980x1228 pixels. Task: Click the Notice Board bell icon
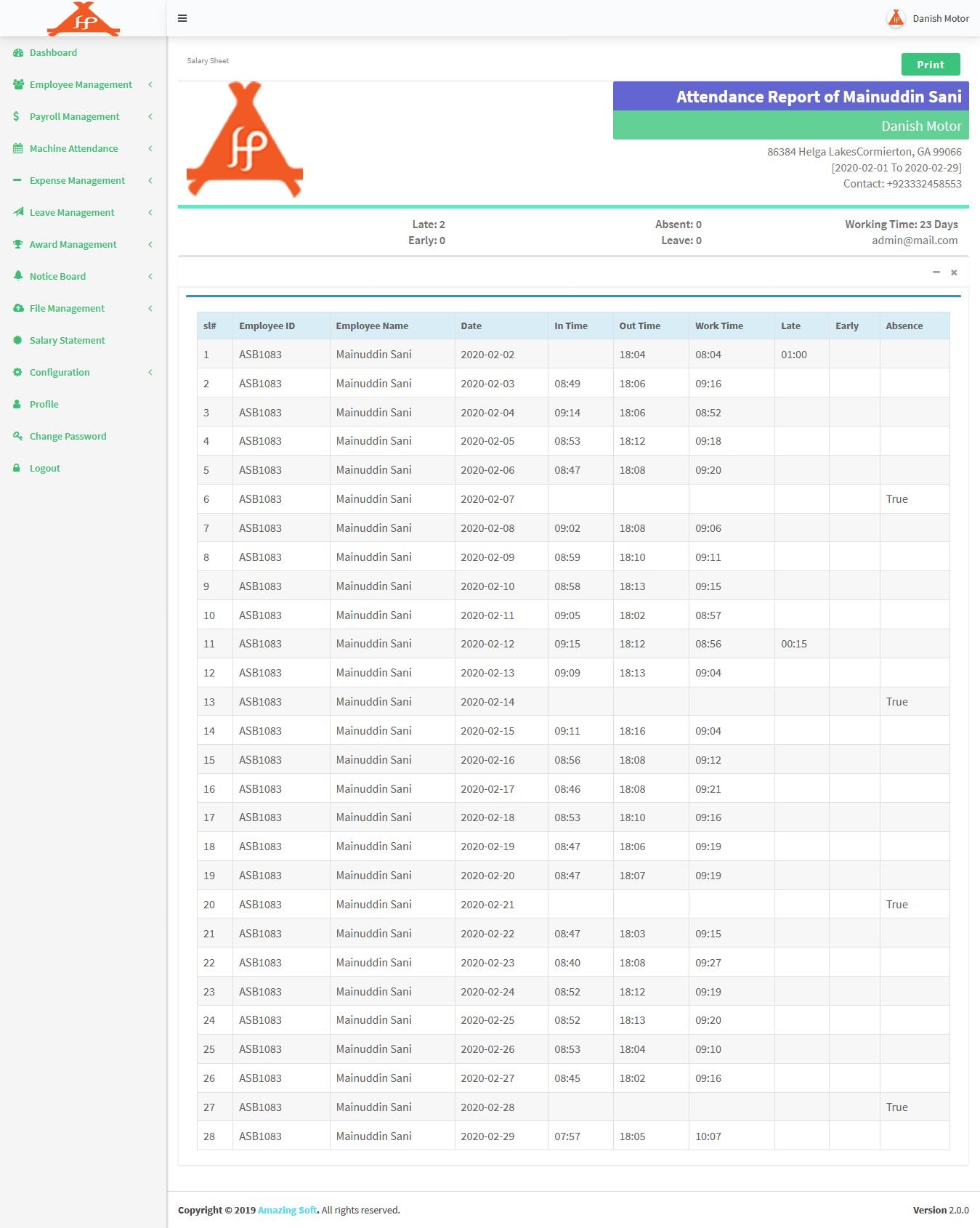pyautogui.click(x=18, y=276)
